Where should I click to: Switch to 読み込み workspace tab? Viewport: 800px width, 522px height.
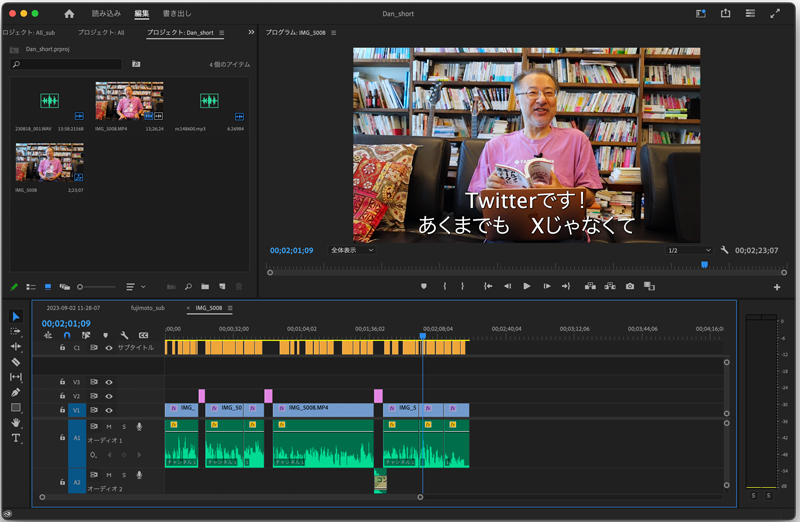106,14
